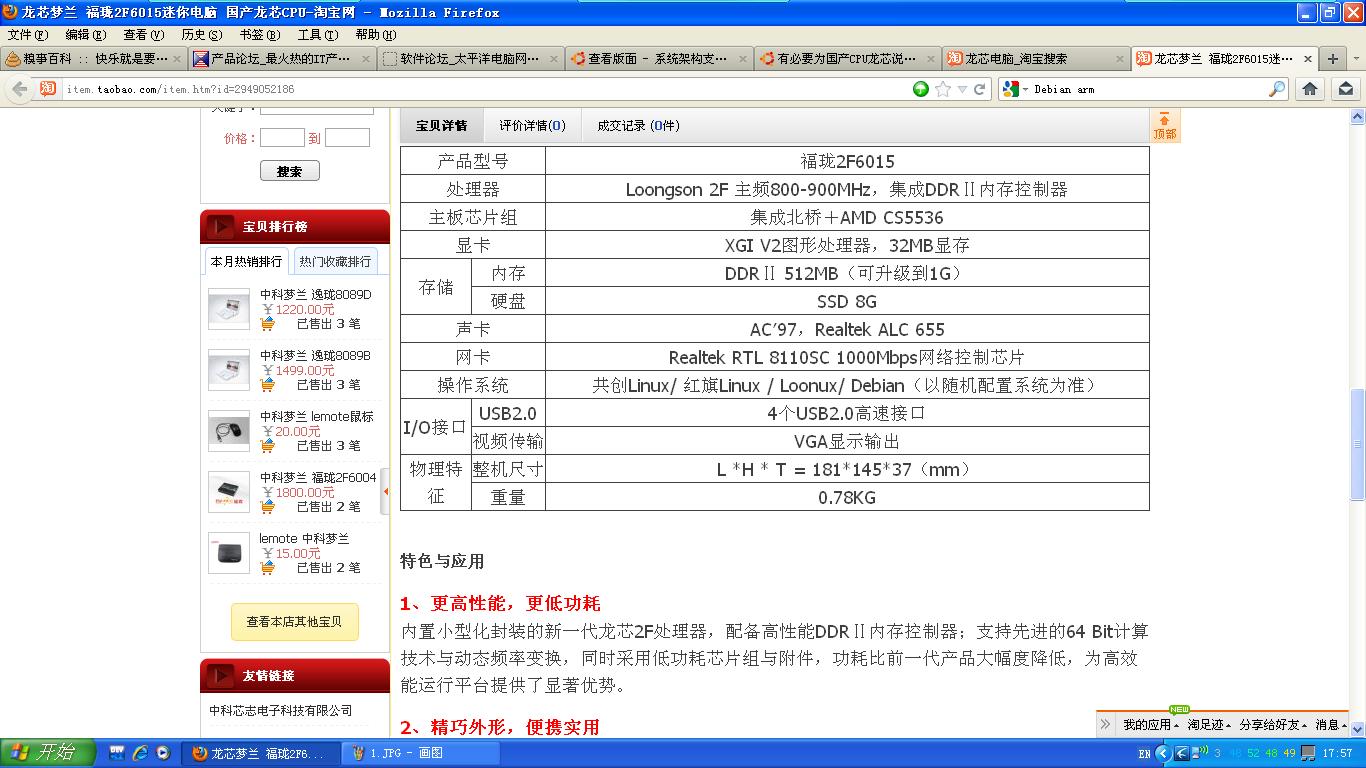Click the browser back arrow button
The height and width of the screenshot is (768, 1366).
click(18, 89)
